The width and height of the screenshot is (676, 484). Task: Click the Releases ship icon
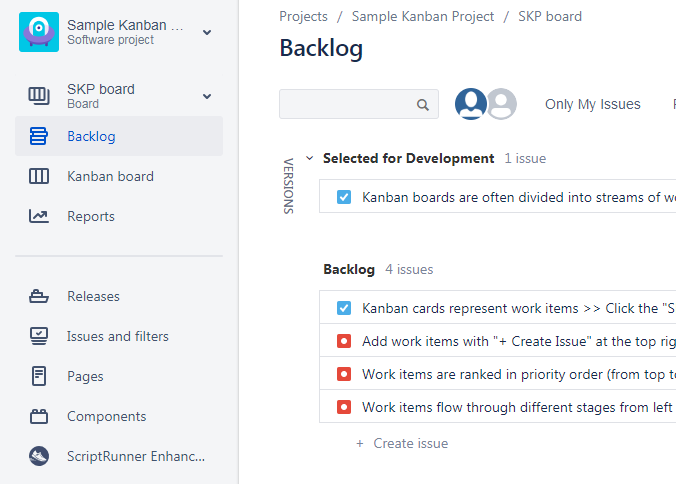click(39, 296)
